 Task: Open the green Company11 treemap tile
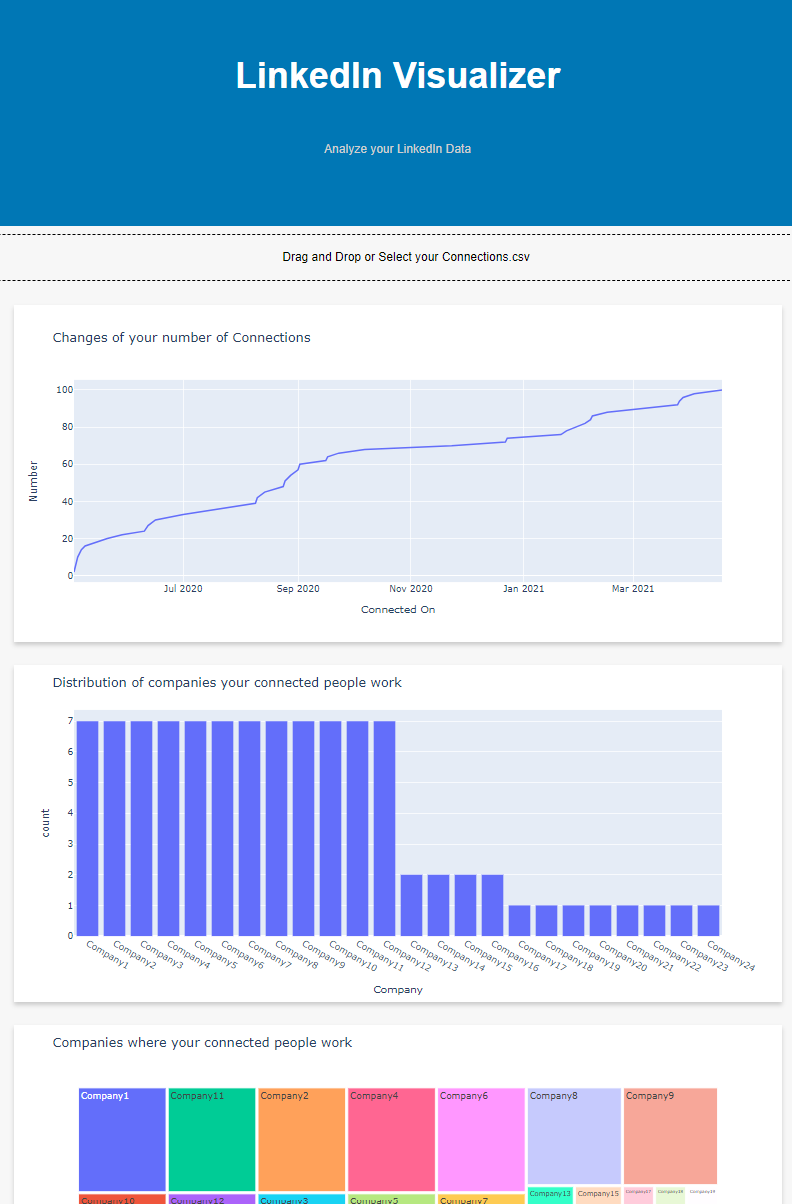[212, 1140]
